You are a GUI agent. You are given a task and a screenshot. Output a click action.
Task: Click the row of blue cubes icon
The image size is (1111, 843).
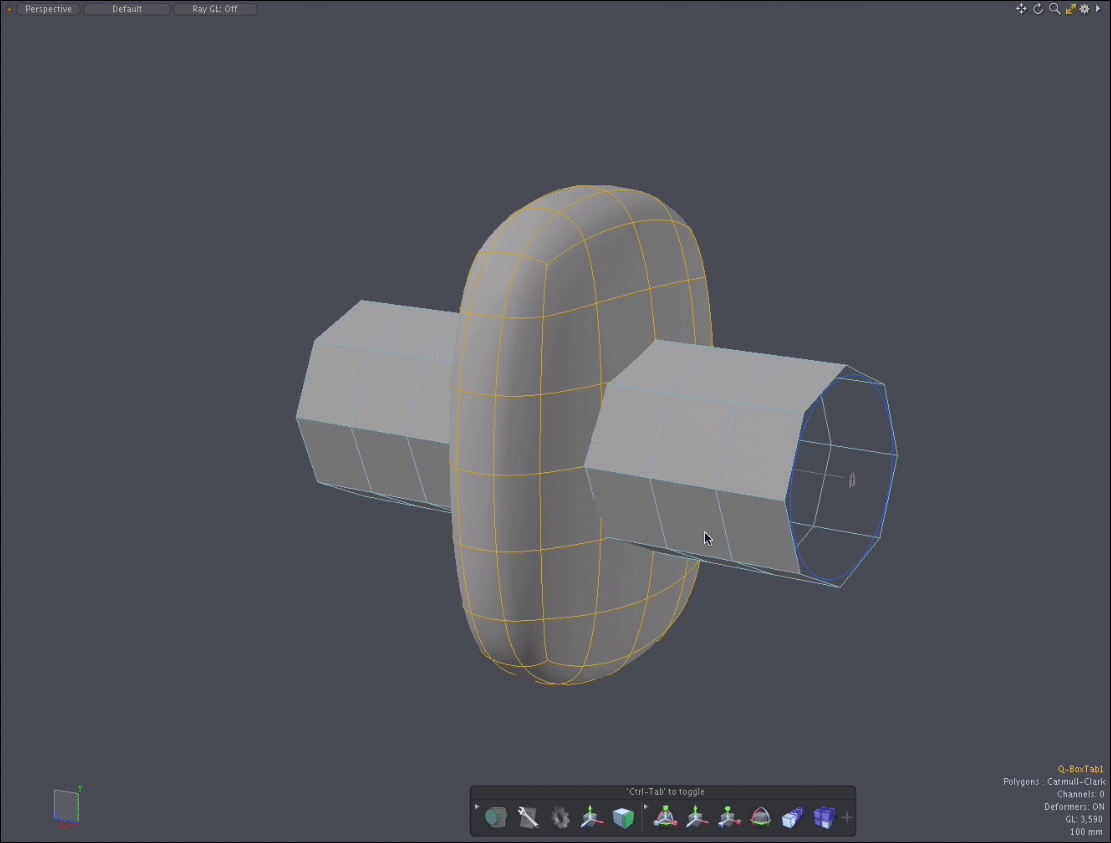pos(791,818)
